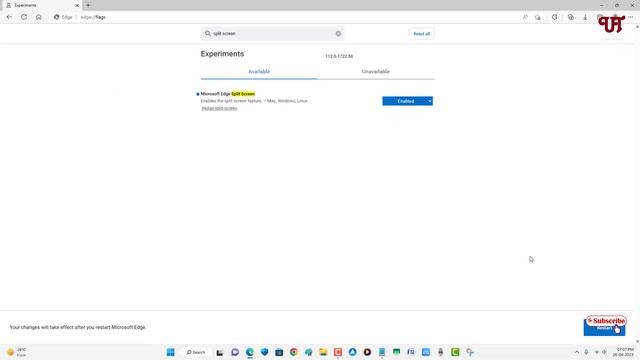Image resolution: width=640 pixels, height=360 pixels.
Task: Click the search flags input field
Action: click(272, 33)
